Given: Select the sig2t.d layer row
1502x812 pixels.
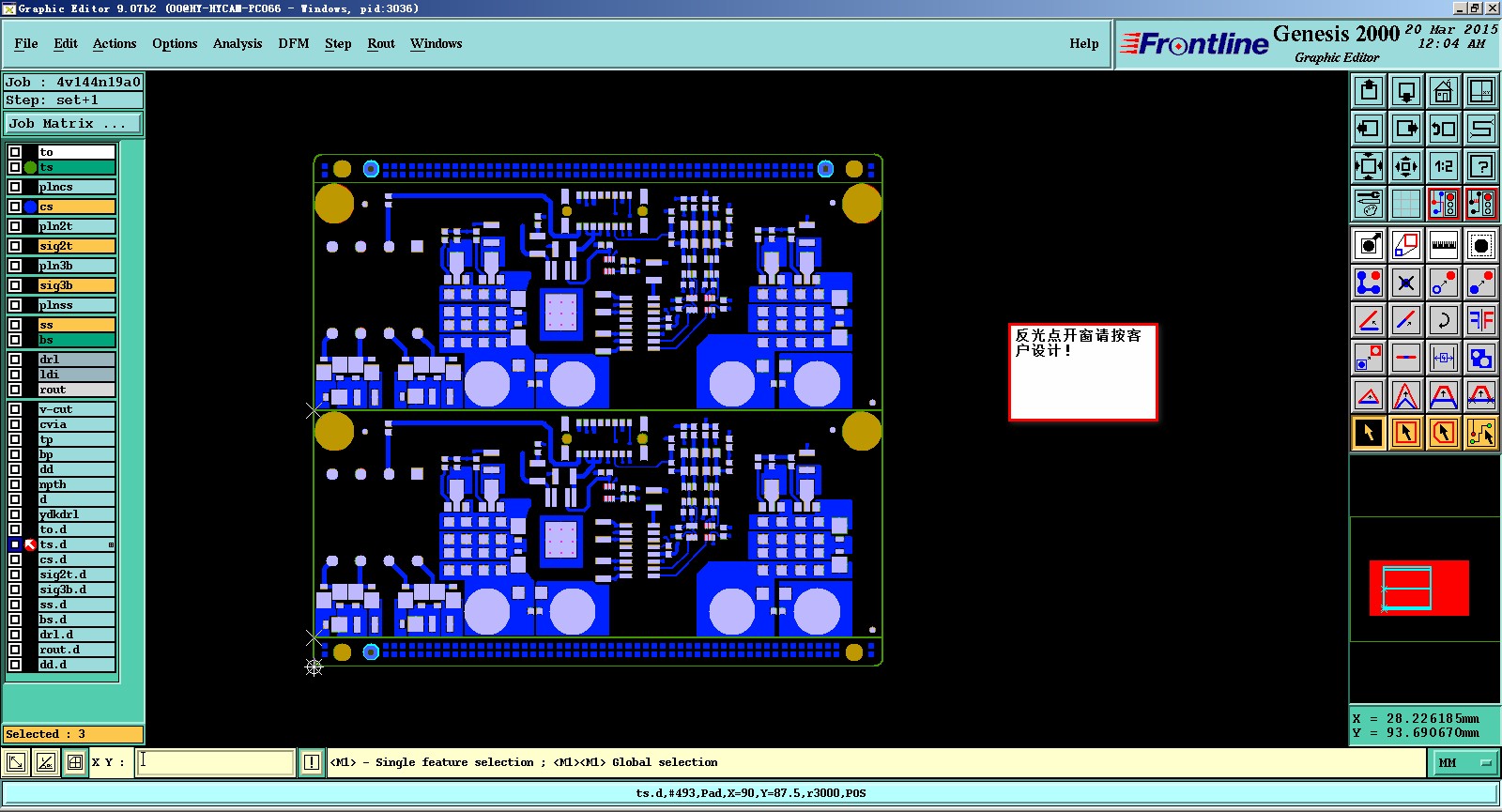Looking at the screenshot, I should pos(76,575).
